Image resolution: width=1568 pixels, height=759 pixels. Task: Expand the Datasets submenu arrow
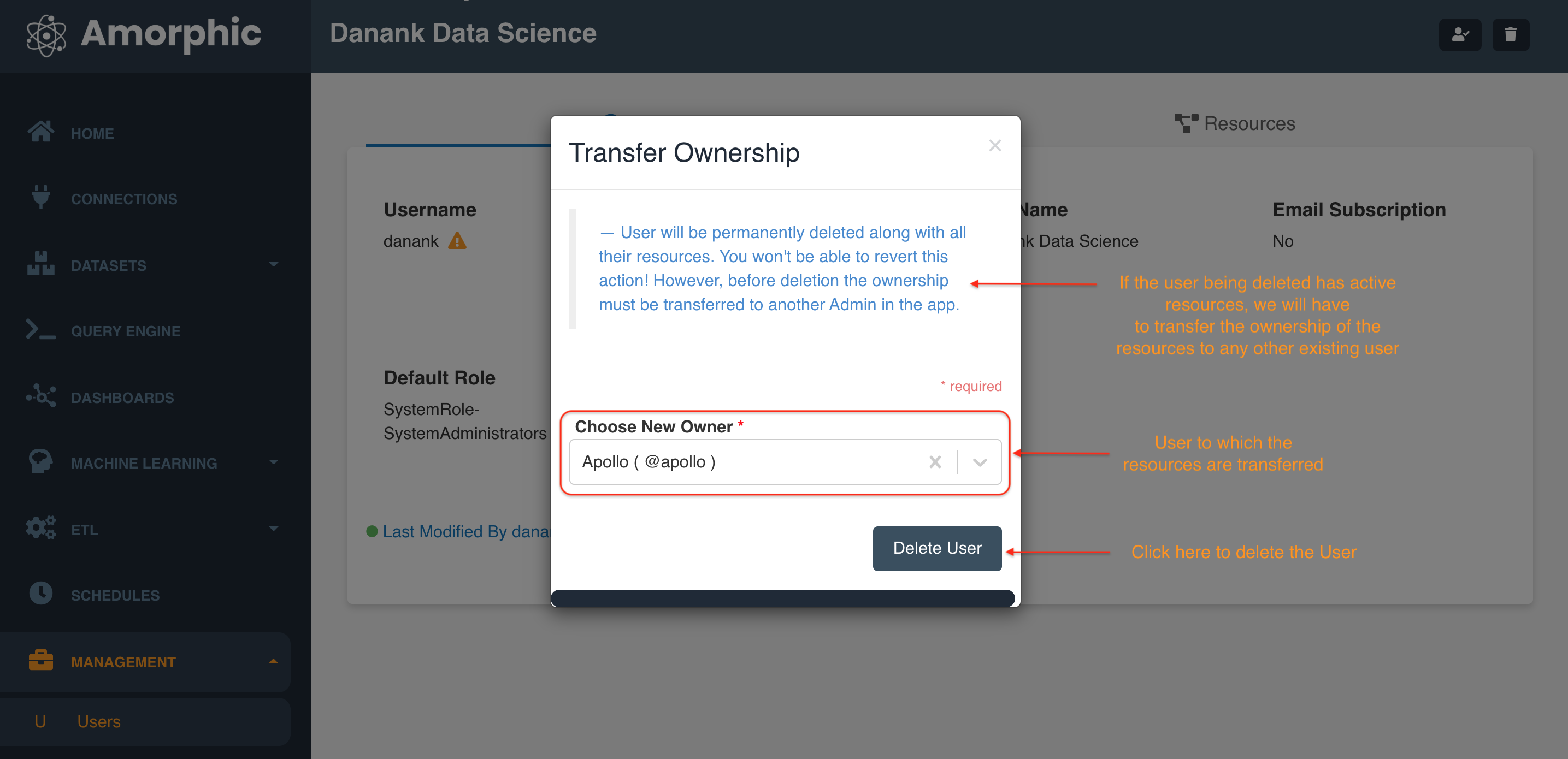pos(273,264)
